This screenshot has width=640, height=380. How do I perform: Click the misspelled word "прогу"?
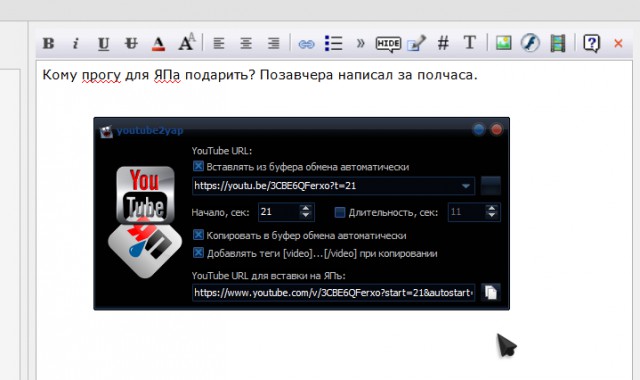101,76
